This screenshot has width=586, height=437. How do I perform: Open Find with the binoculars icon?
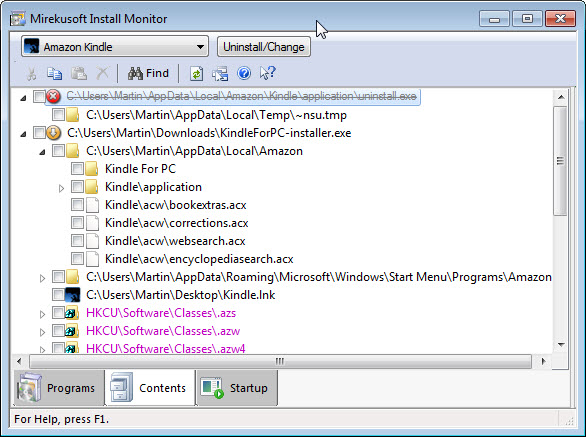click(x=148, y=73)
